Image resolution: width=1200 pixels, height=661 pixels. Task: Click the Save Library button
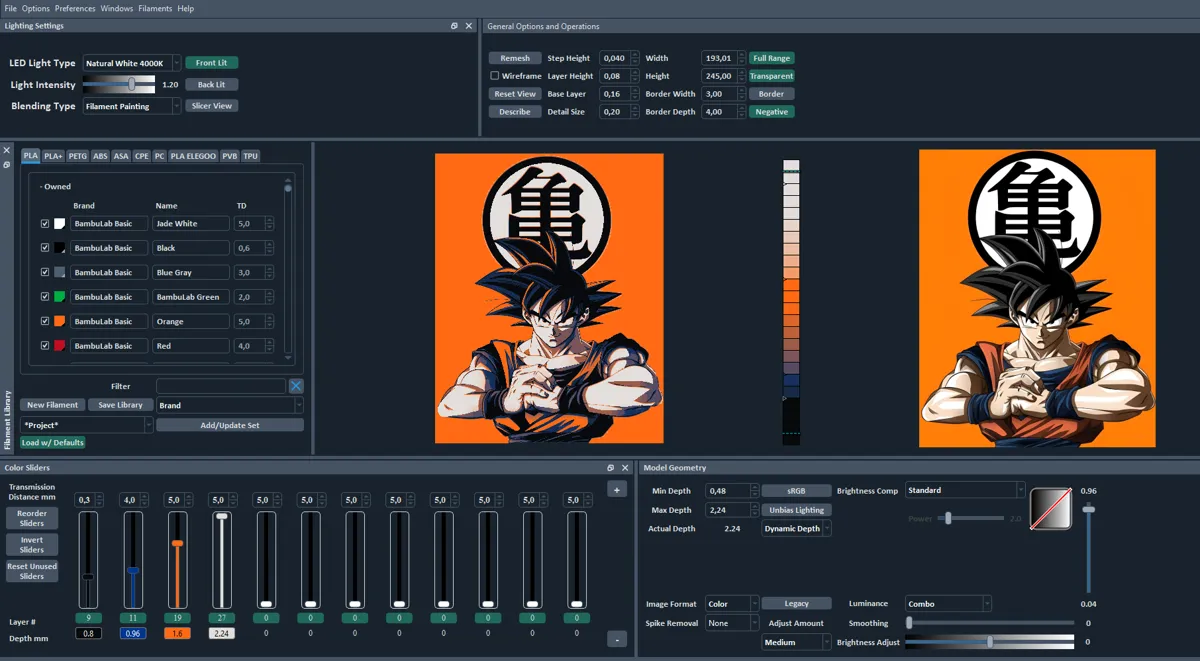click(121, 405)
